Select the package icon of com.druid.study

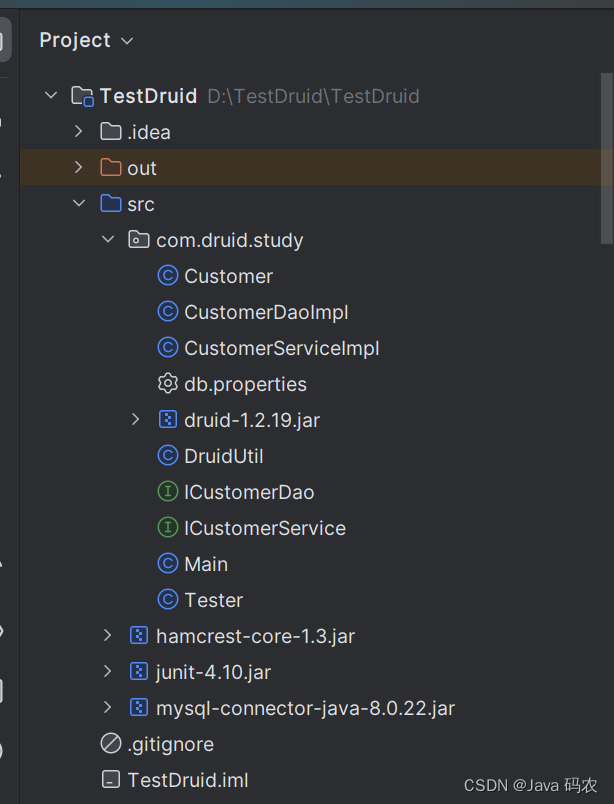[x=138, y=239]
